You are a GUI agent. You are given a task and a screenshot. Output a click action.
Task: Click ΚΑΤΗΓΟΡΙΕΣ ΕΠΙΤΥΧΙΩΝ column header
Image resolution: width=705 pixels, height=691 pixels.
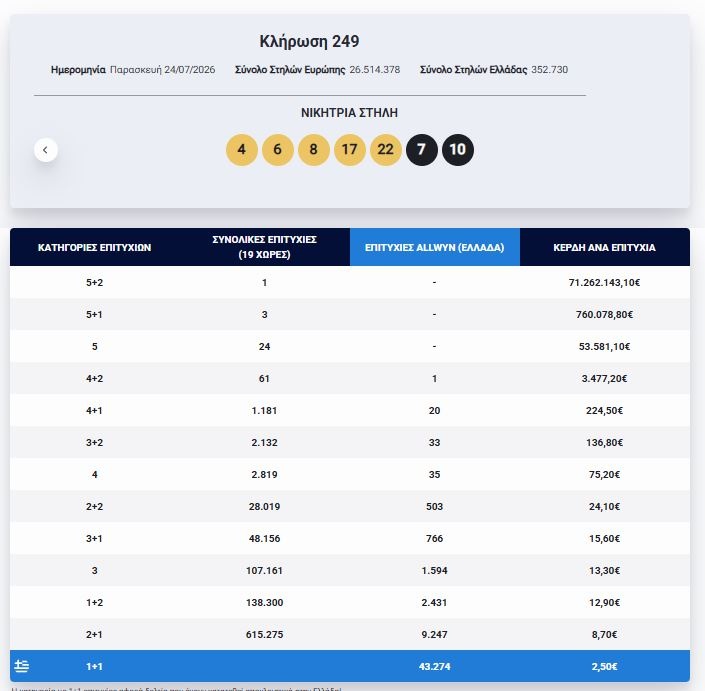coord(94,247)
